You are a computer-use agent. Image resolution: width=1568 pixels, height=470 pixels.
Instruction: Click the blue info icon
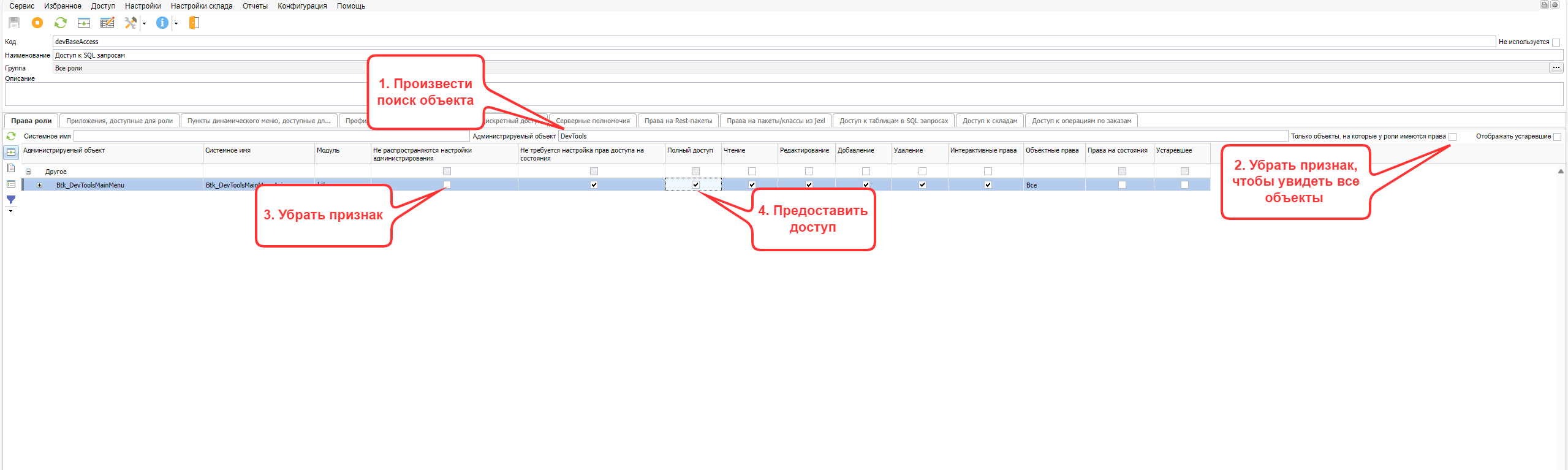coord(162,23)
